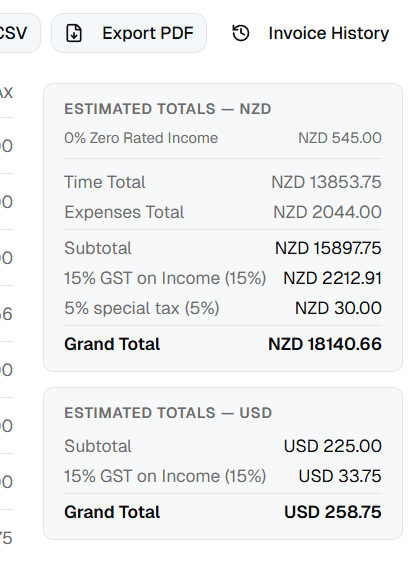Image resolution: width=418 pixels, height=565 pixels.
Task: Click the USD Grand Total amount 258.75
Action: pos(333,512)
